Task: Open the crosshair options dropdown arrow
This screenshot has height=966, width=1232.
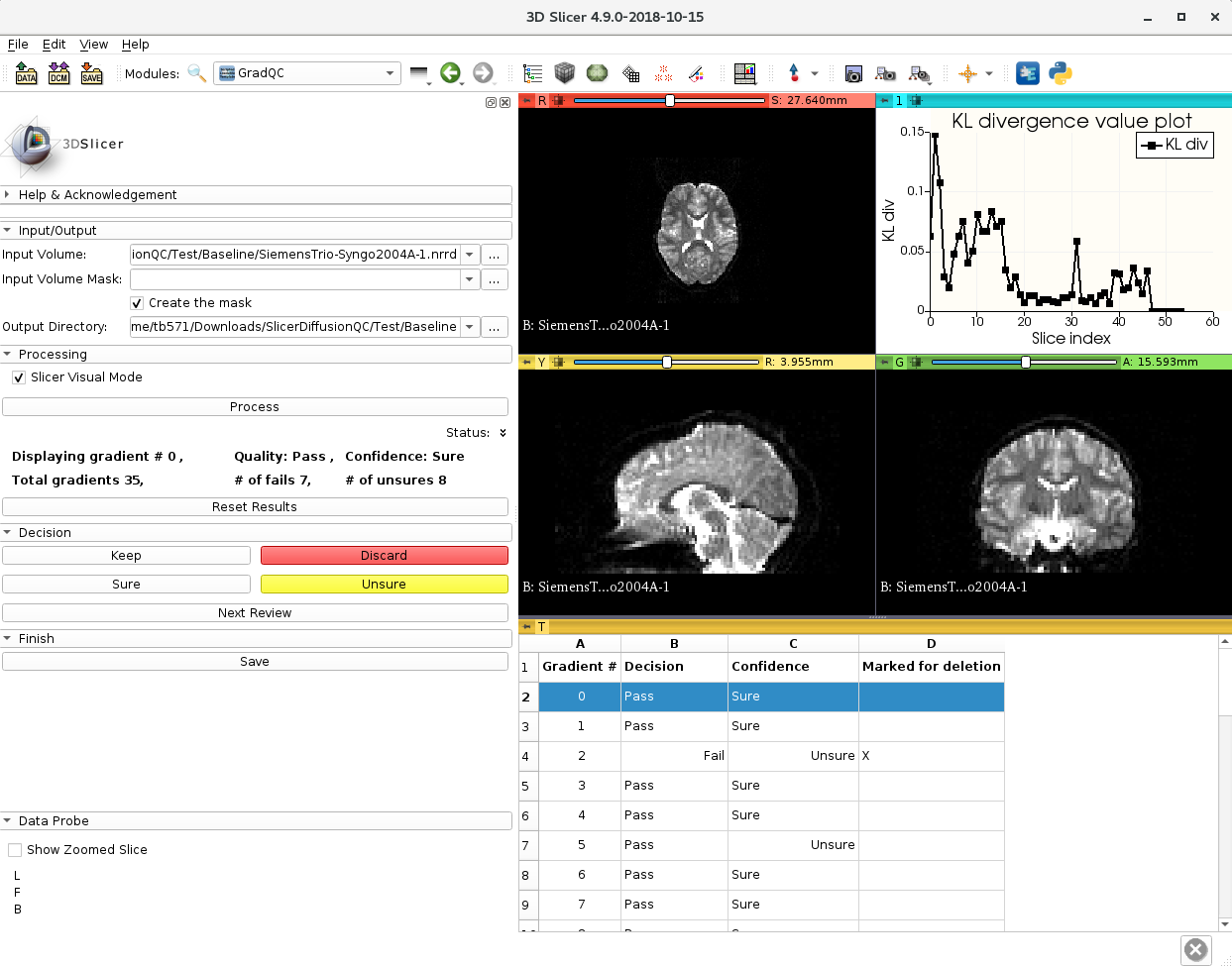Action: [x=989, y=74]
